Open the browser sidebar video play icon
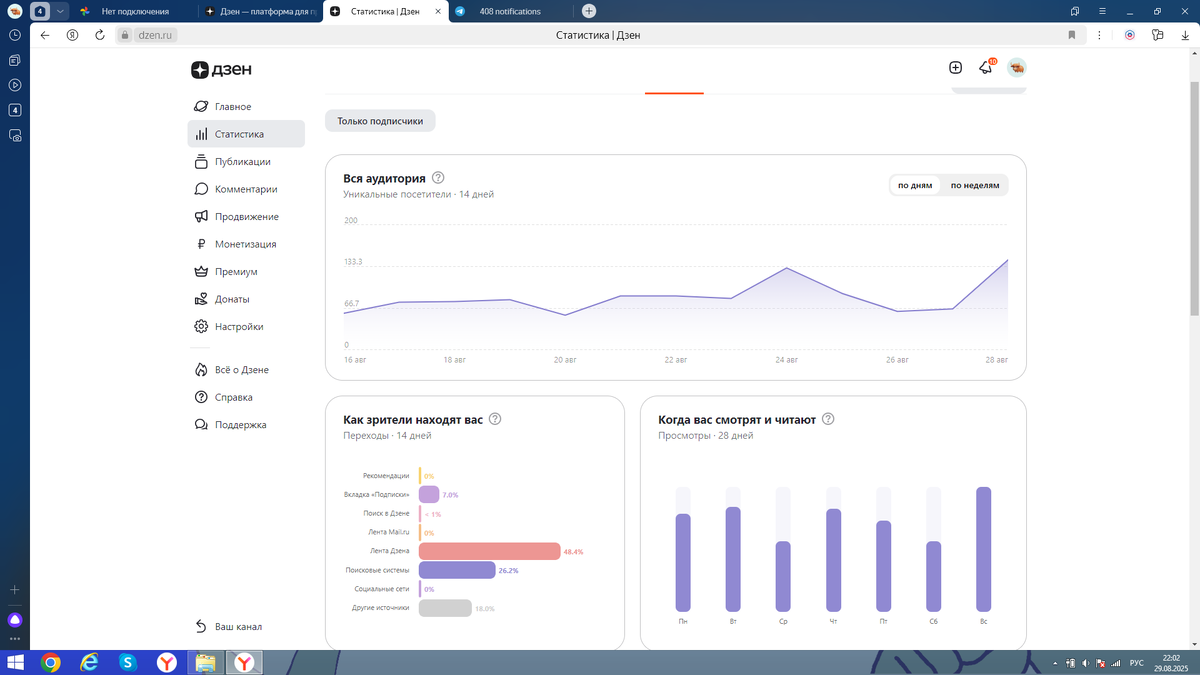Screen dimensions: 1200x675 [x=14, y=85]
